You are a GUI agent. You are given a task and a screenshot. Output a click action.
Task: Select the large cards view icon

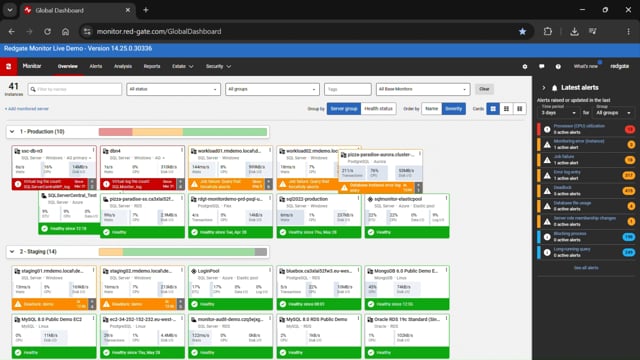click(493, 109)
